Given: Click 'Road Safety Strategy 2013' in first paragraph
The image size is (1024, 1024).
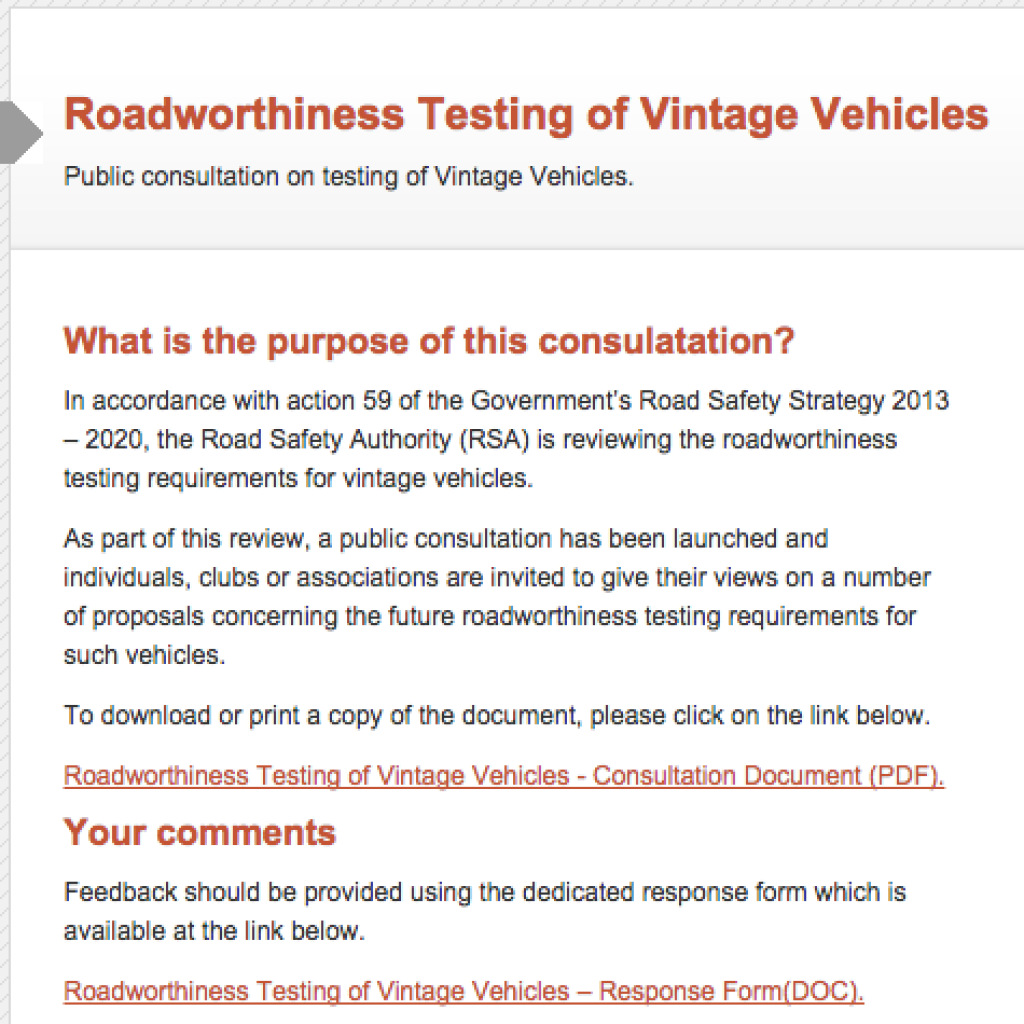Looking at the screenshot, I should pyautogui.click(x=793, y=400).
